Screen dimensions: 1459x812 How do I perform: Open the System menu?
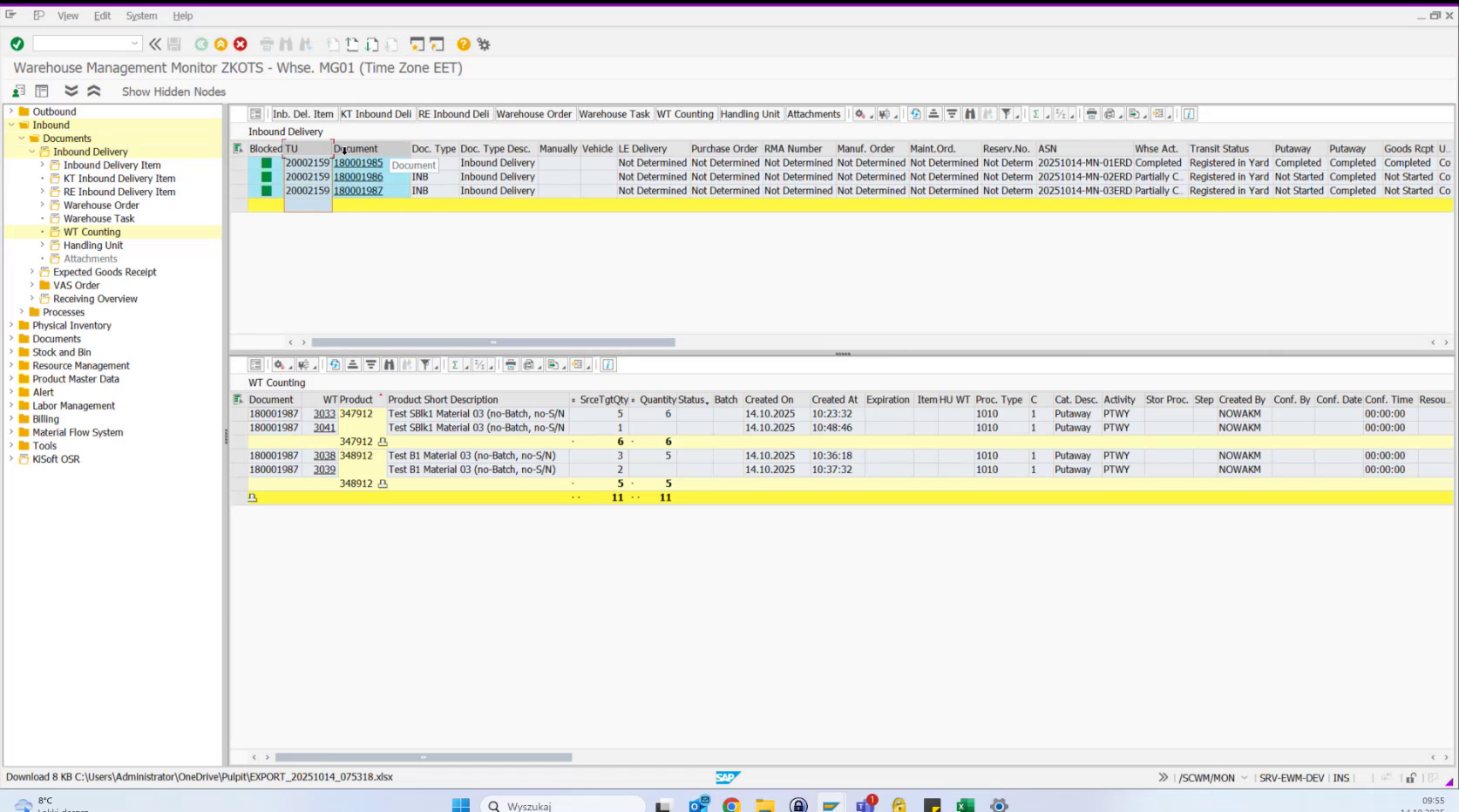tap(141, 15)
